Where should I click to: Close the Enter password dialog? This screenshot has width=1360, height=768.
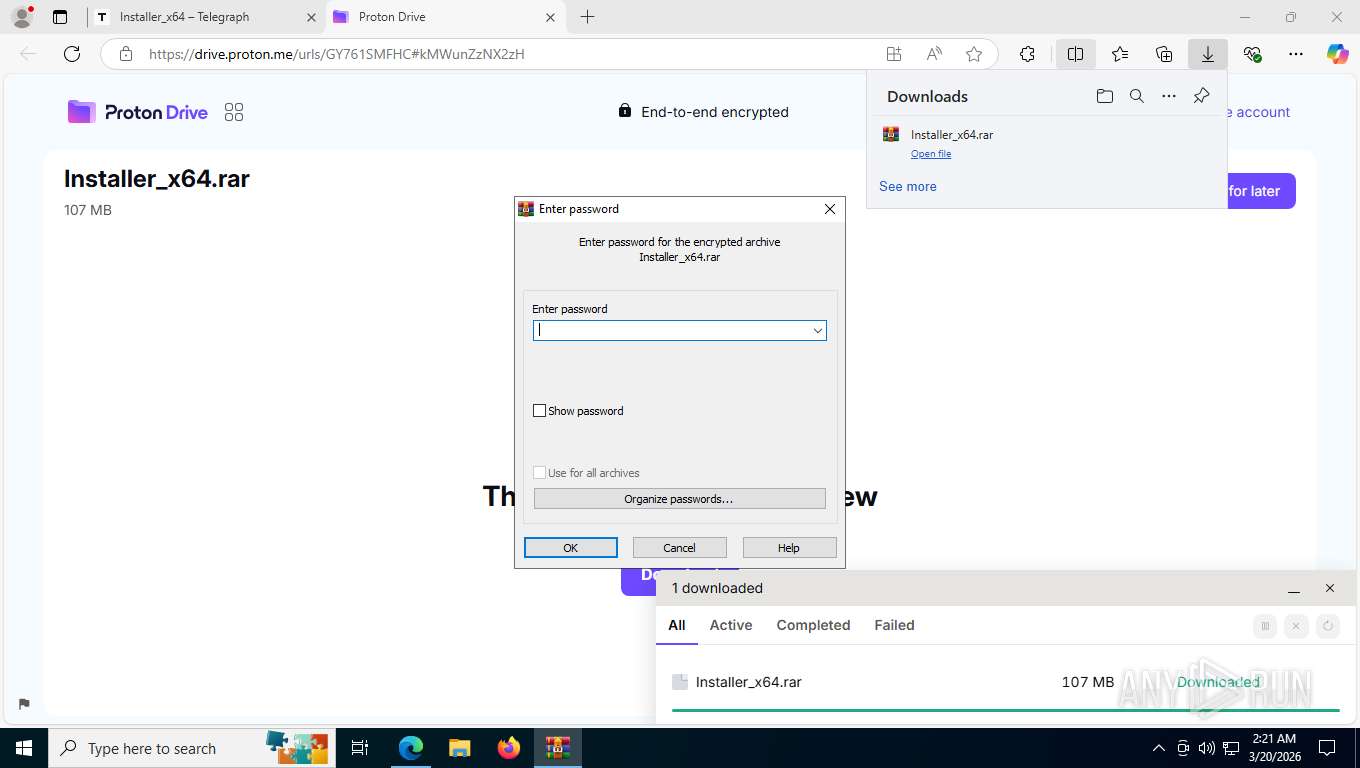pos(829,209)
